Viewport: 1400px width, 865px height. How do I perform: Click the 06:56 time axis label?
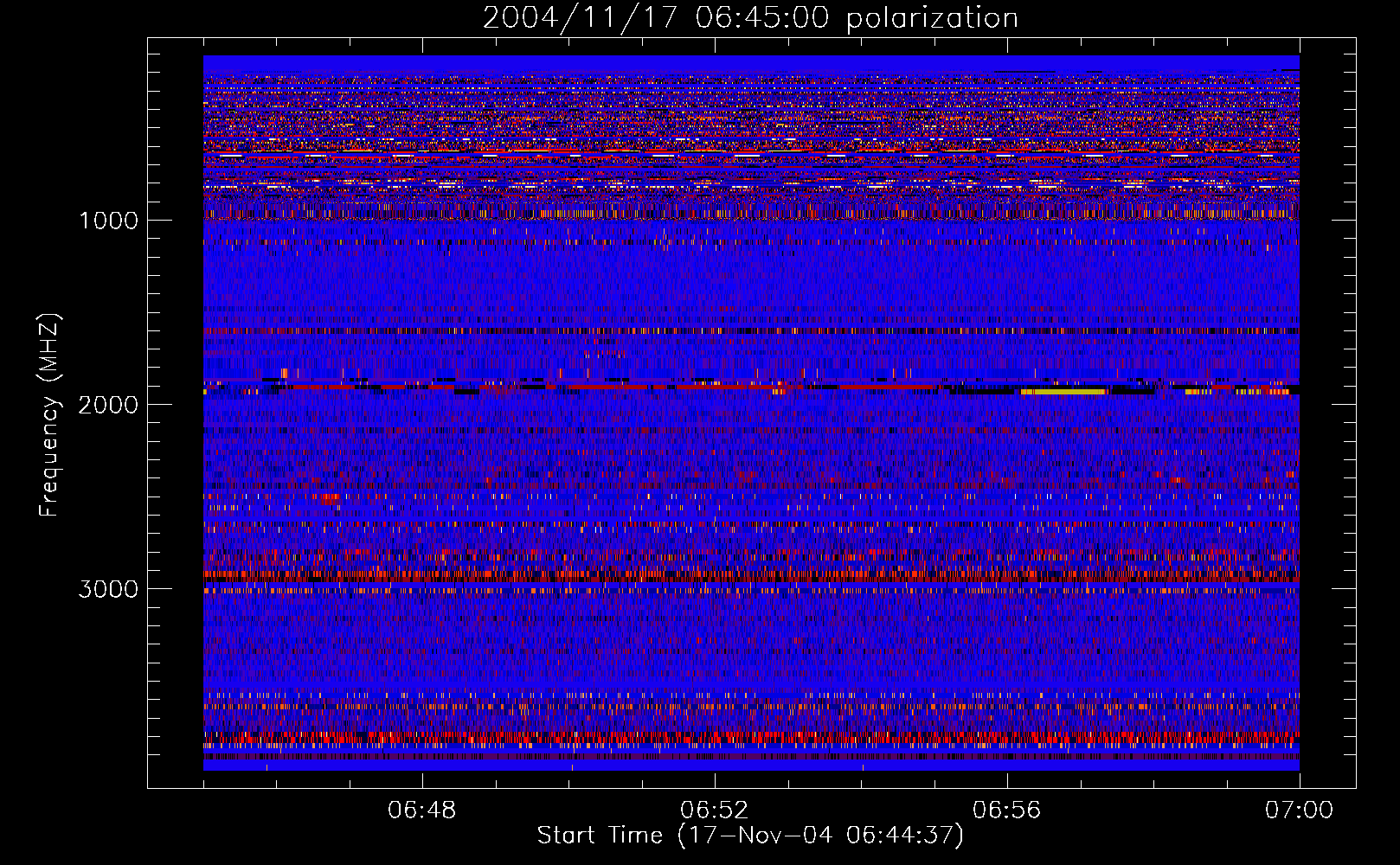1007,811
